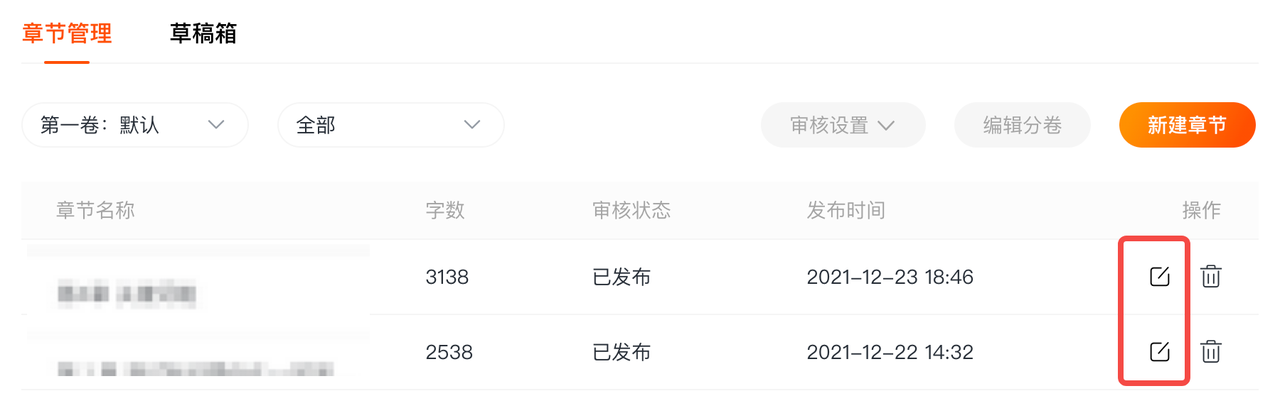
Task: Edit the chapter with 3138 words
Action: click(1159, 277)
